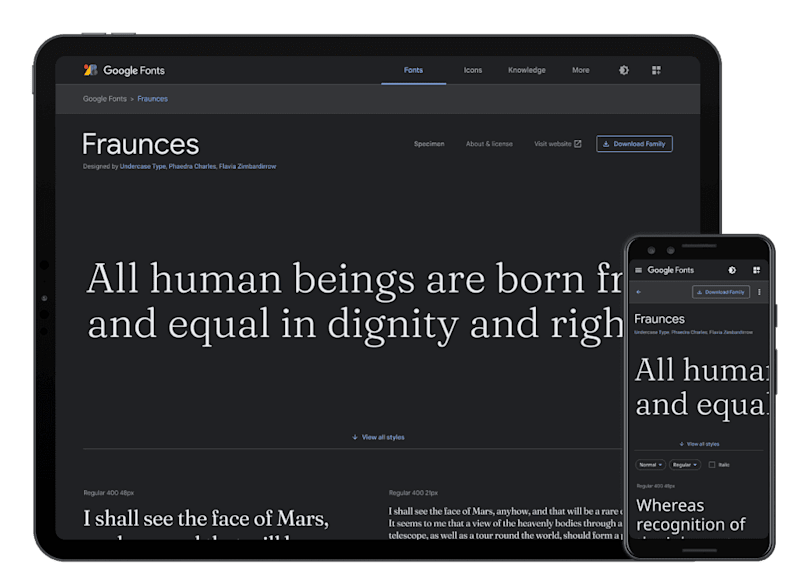This screenshot has height=584, width=800.
Task: Click the Google Fonts wordmark on the phone
Action: pos(670,270)
